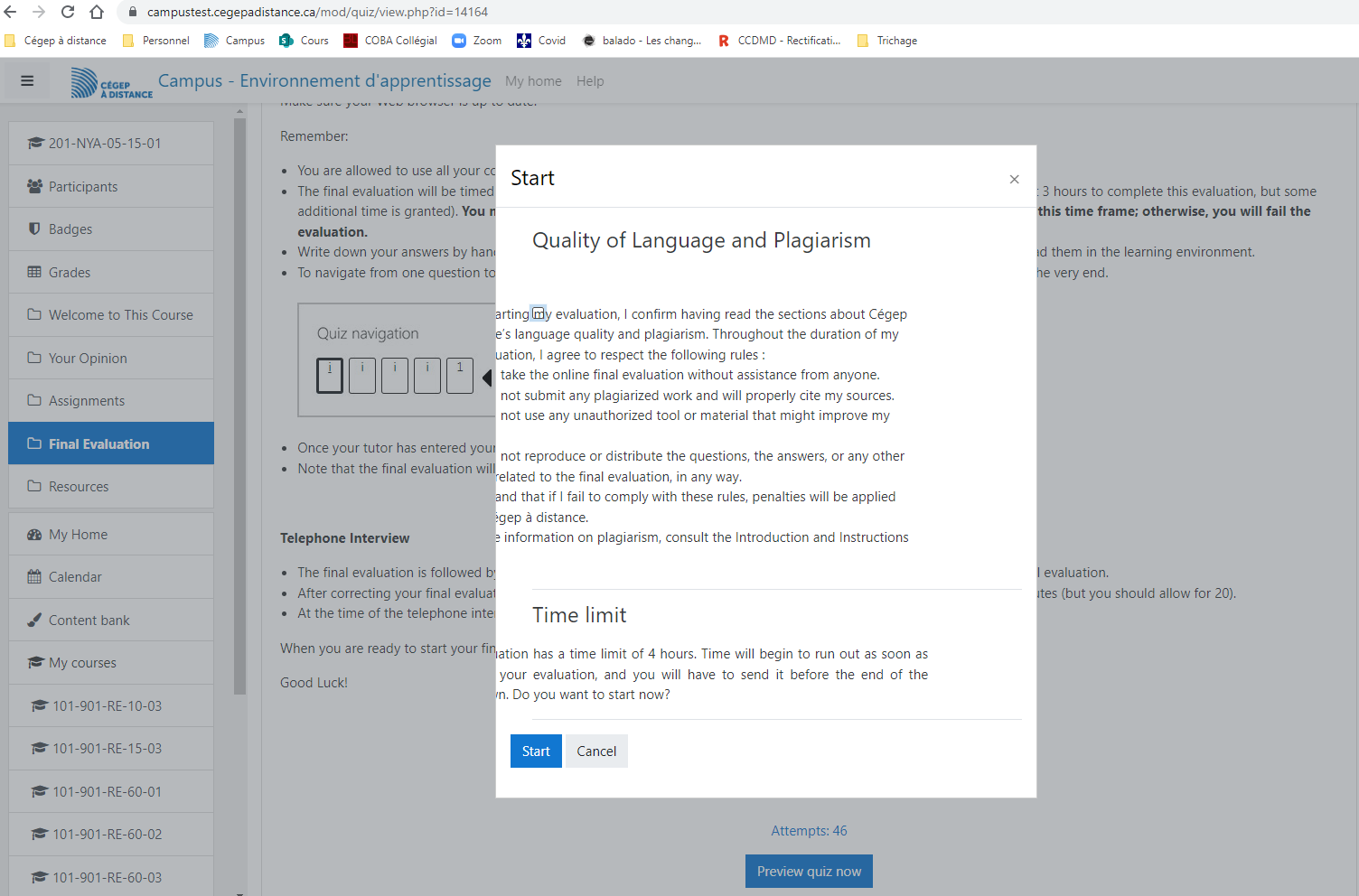Select Final Evaluation in the sidebar
Screen dimensions: 1359x896
(99, 444)
